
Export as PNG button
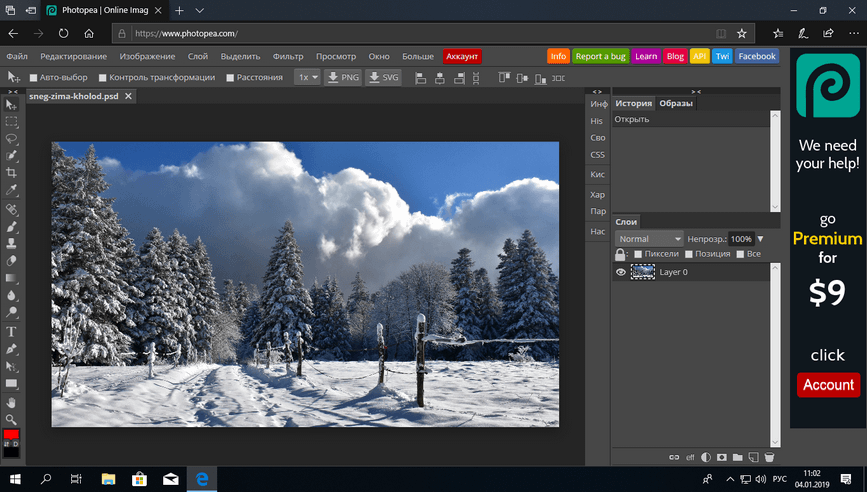pos(343,77)
